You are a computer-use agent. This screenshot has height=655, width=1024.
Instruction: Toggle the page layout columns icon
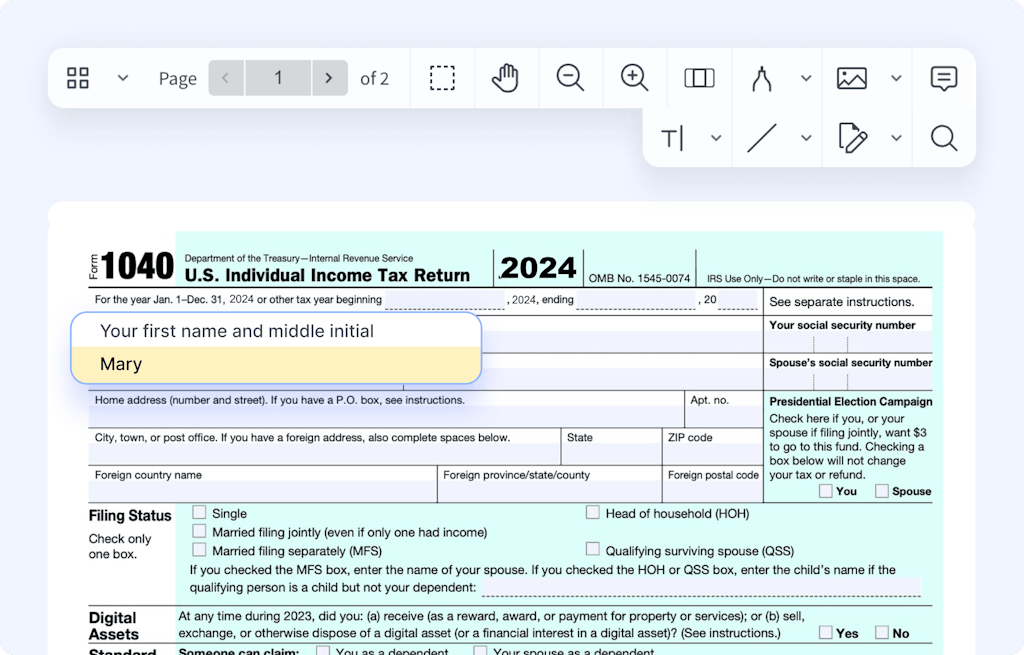pos(699,78)
